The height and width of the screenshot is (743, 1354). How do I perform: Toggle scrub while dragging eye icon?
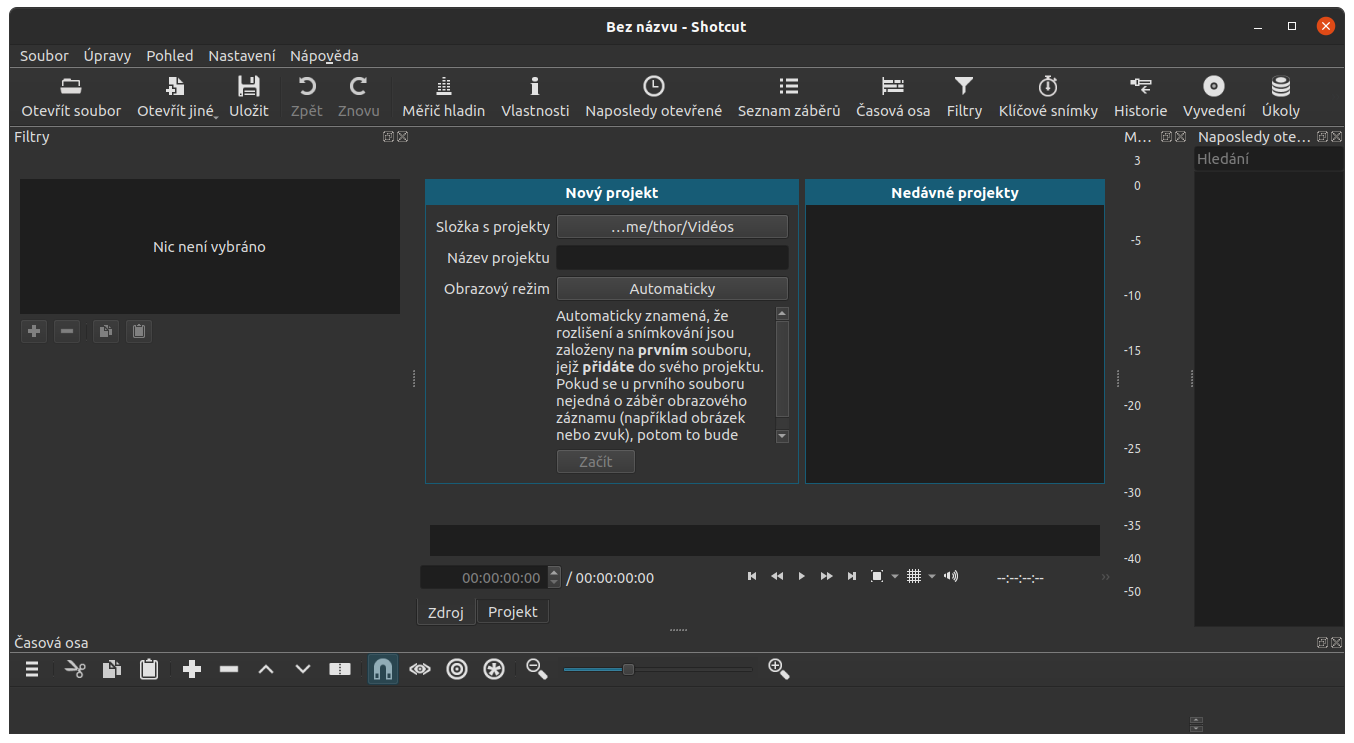click(x=420, y=669)
